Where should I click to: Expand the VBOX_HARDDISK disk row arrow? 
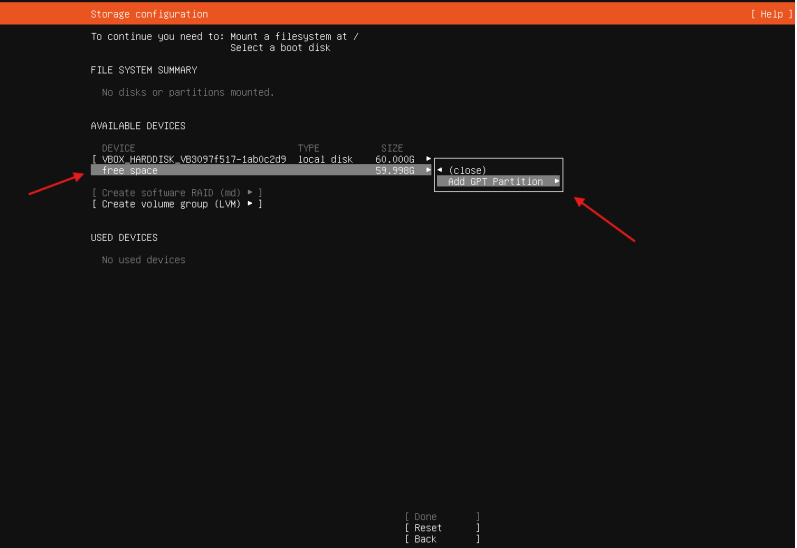coord(428,159)
